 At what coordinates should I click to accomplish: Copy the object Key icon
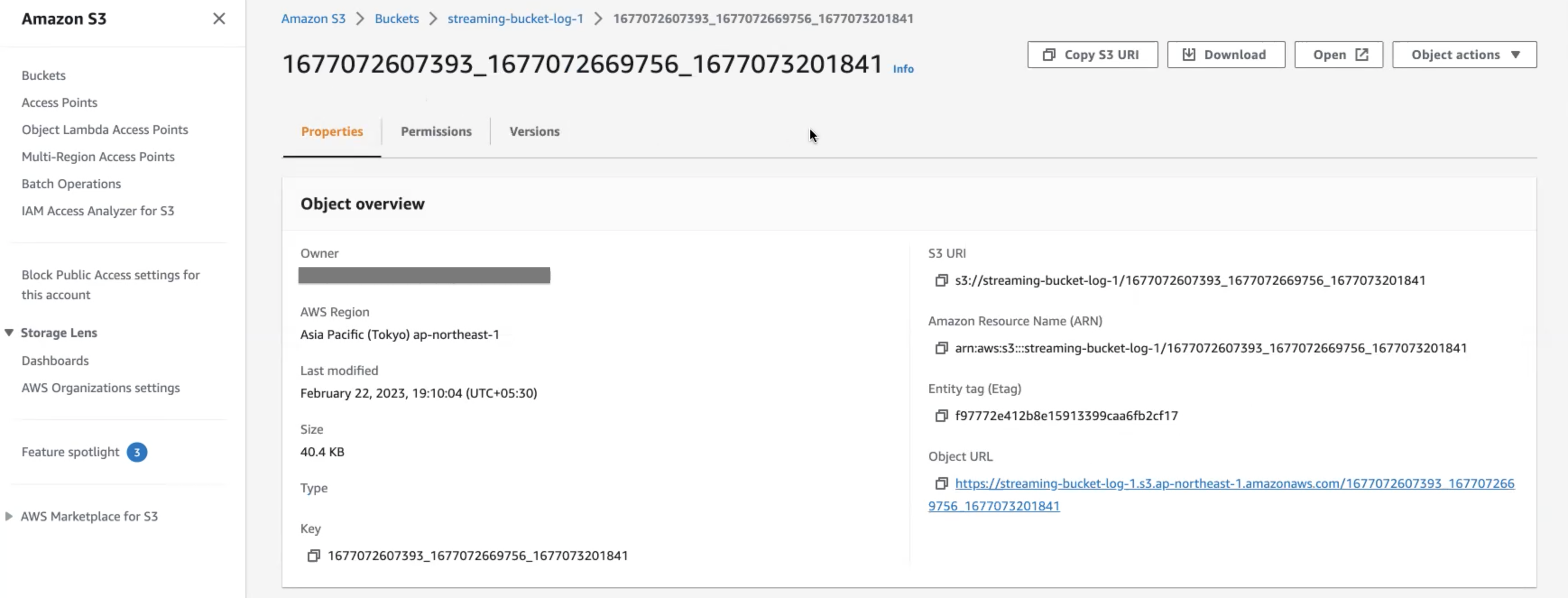314,556
